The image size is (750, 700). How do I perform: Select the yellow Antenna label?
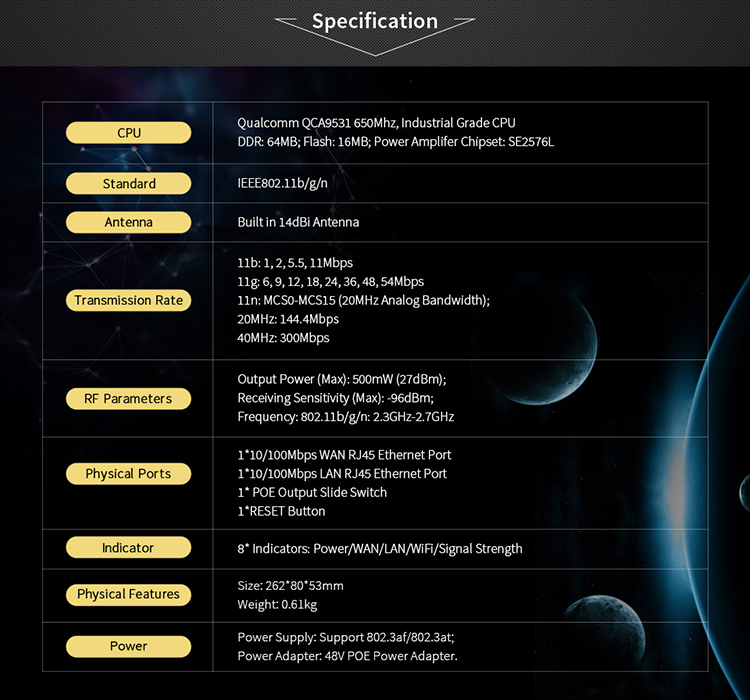pyautogui.click(x=129, y=222)
